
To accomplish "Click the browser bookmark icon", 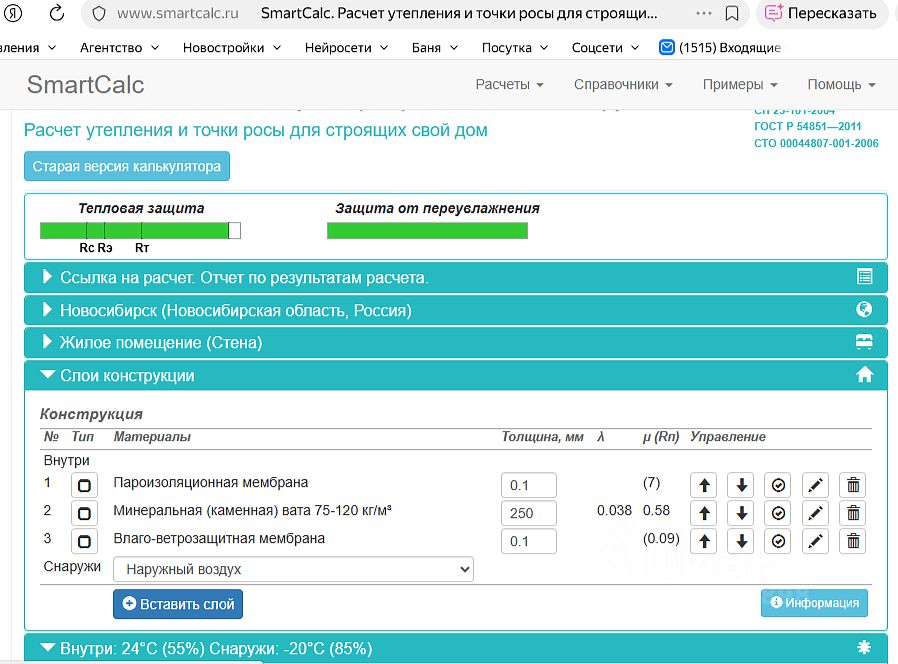I will 732,14.
